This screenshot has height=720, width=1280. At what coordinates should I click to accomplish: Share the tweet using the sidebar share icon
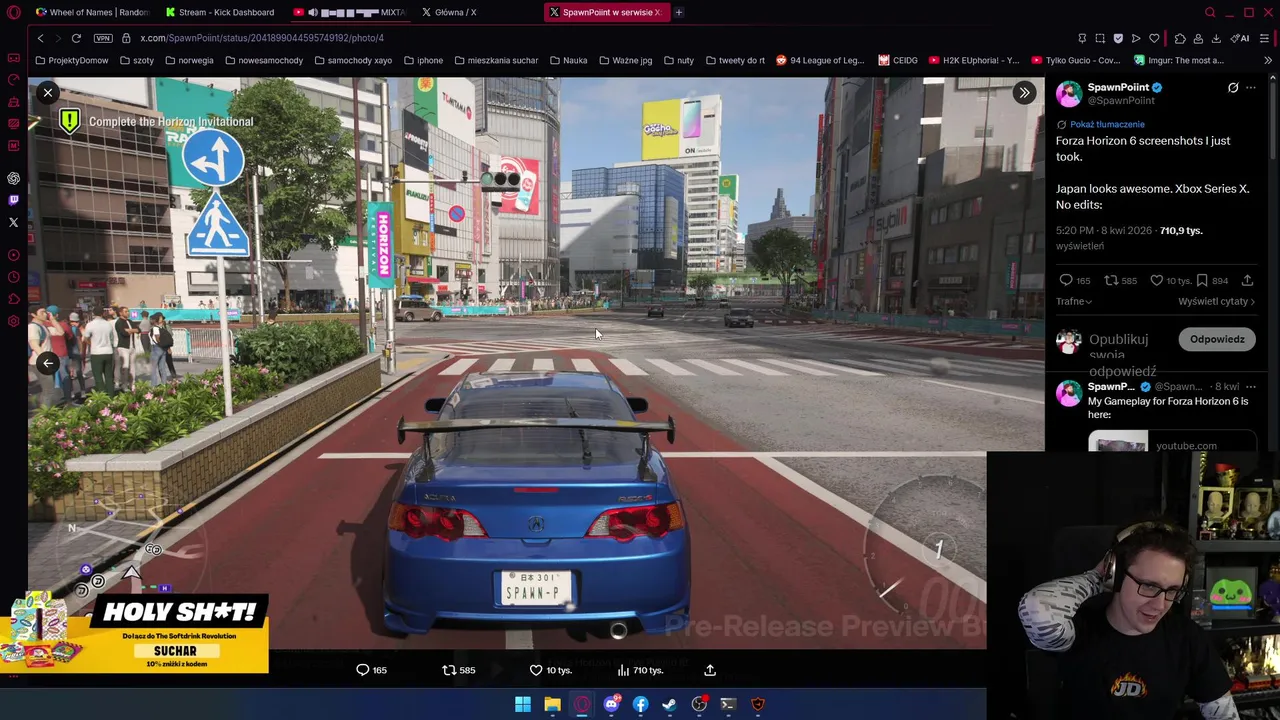pos(1247,281)
